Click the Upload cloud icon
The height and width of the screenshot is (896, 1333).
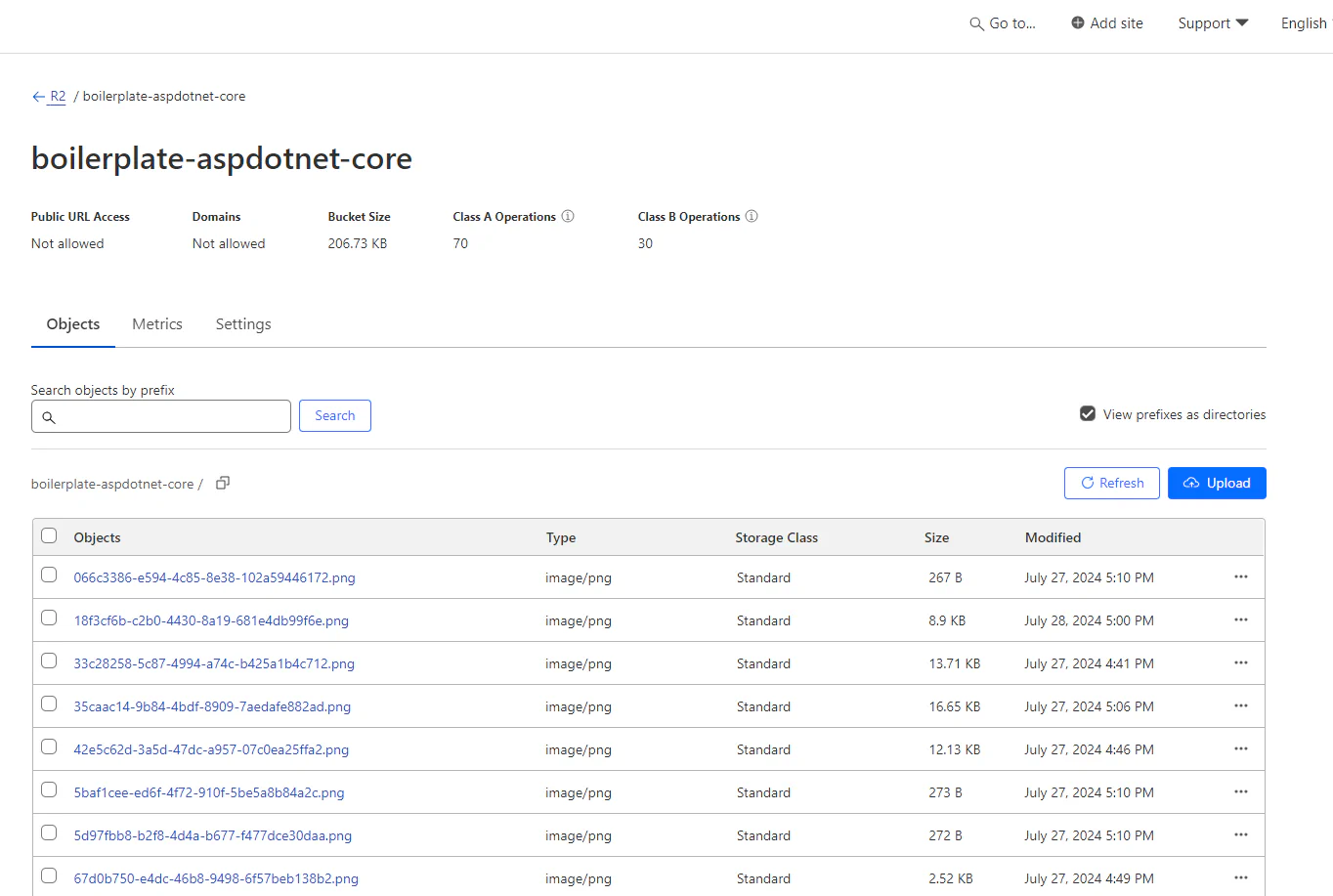(1191, 483)
